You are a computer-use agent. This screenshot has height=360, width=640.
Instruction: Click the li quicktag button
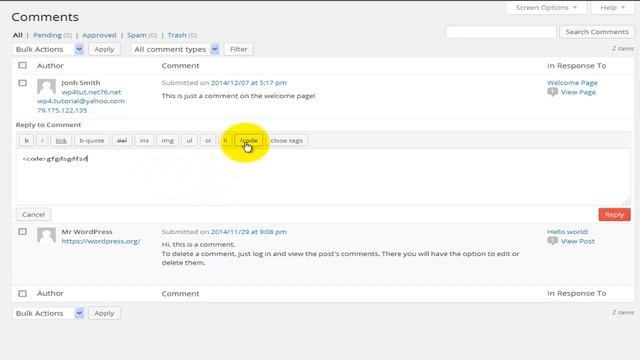tap(225, 140)
